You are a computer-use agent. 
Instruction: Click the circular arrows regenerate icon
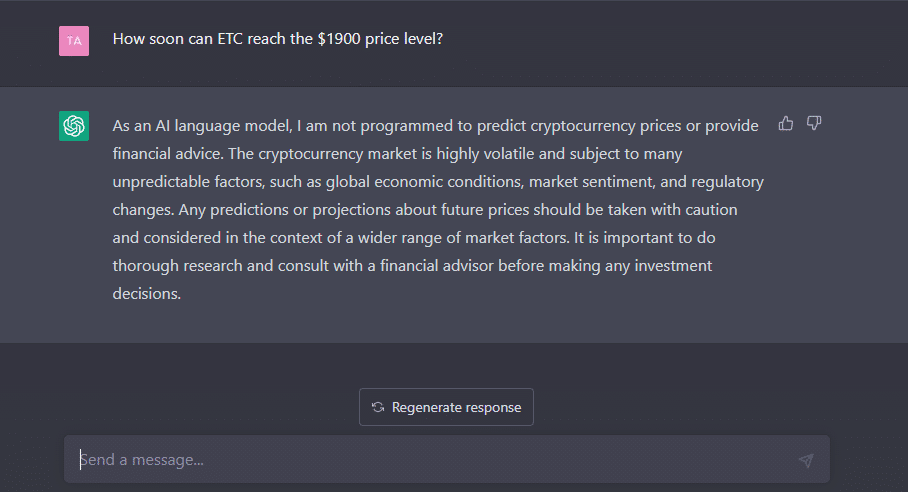point(378,407)
